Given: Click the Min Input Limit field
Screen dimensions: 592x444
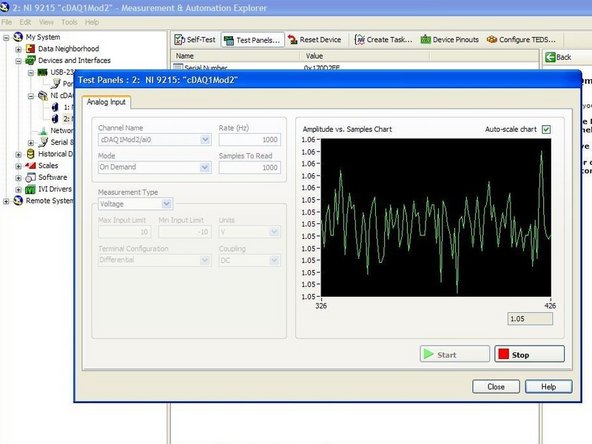Looking at the screenshot, I should click(x=185, y=231).
